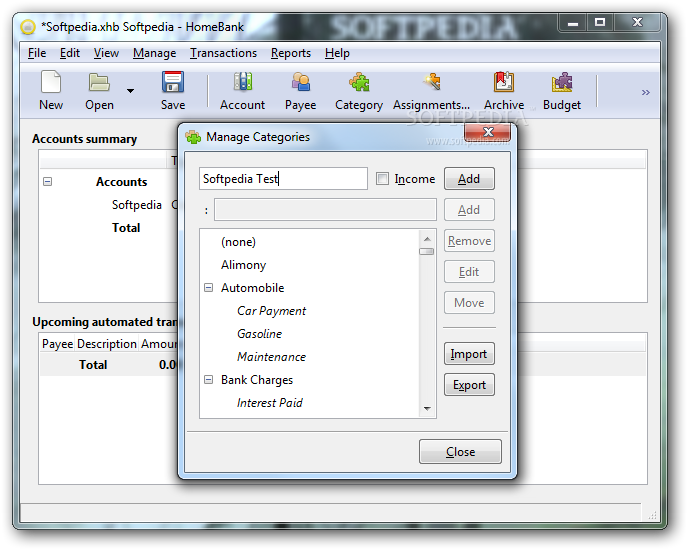Click the Remove category button
Image resolution: width=688 pixels, height=550 pixels.
tap(469, 241)
